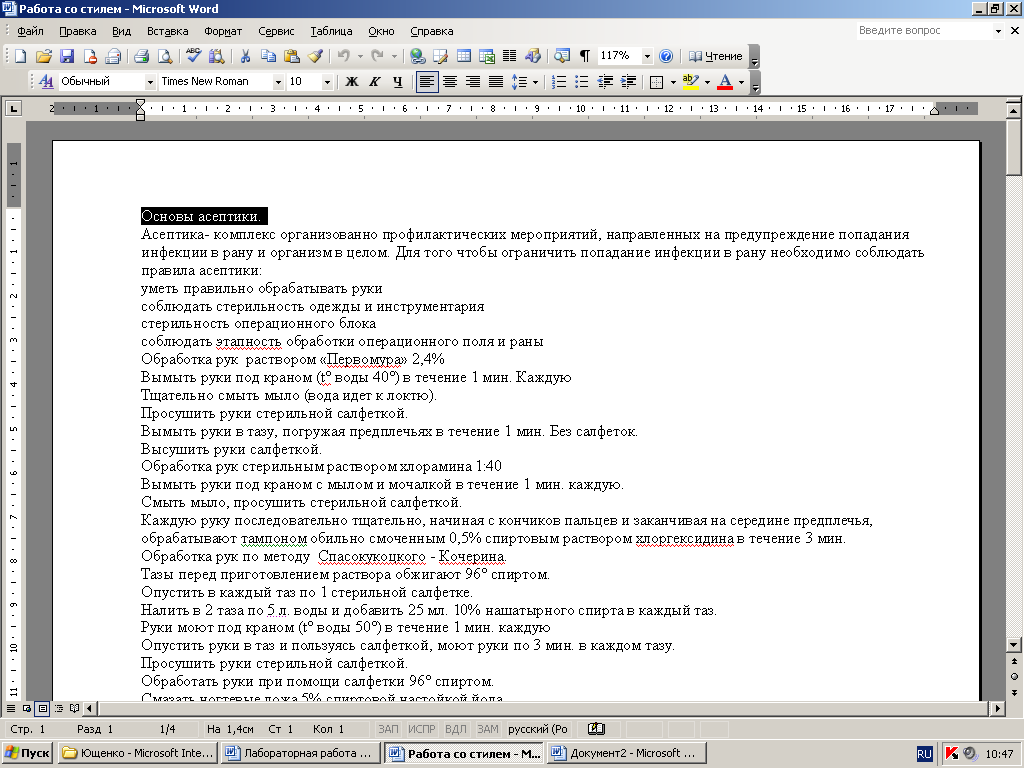The width and height of the screenshot is (1024, 768).
Task: Insert an Excel worksheet
Action: click(487, 56)
